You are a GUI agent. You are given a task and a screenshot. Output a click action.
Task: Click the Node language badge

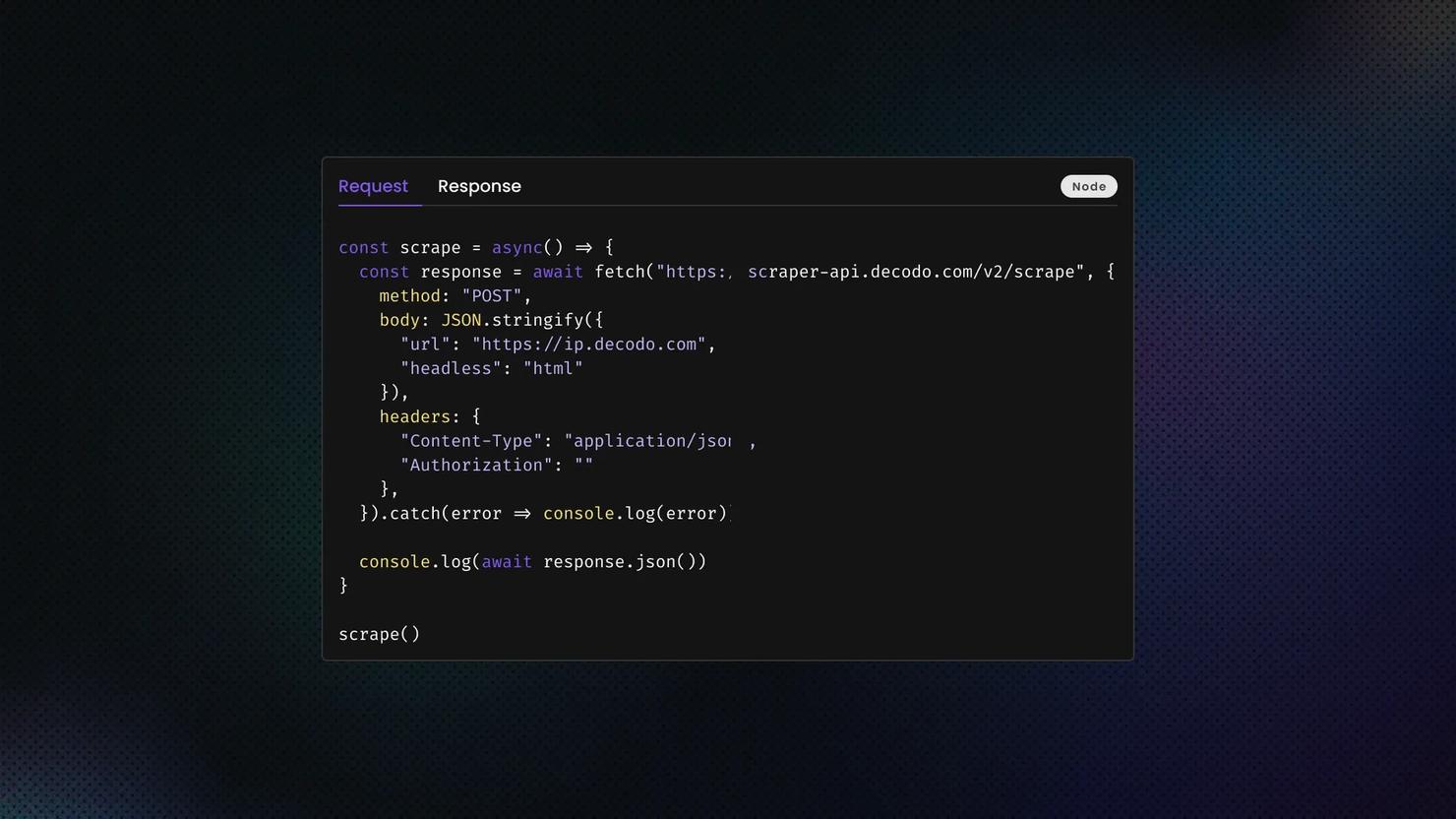1088,186
